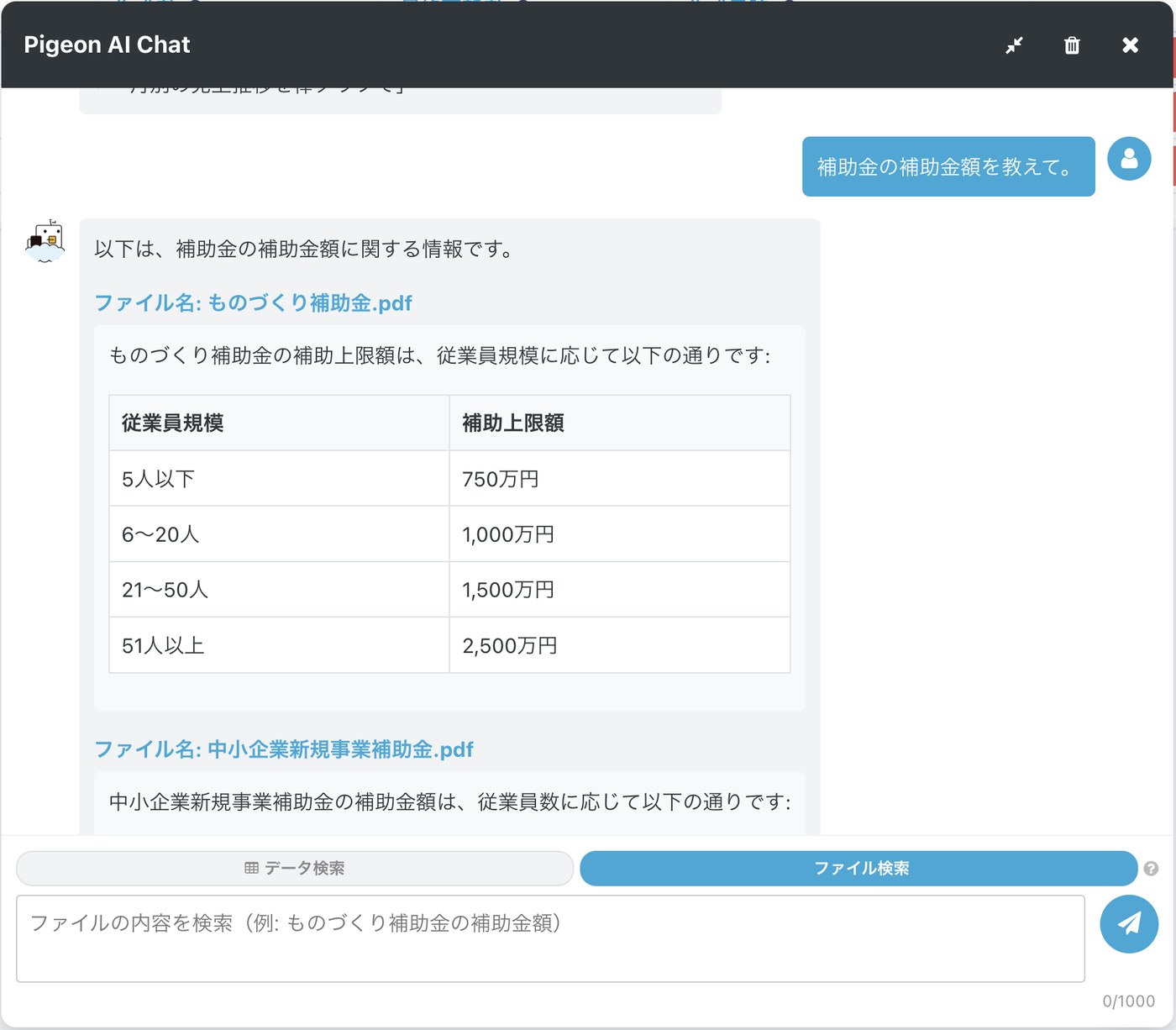This screenshot has width=1176, height=1030.
Task: Click the intro text 以下は、補助金の補助金額に関する情報です。
Action: point(304,250)
